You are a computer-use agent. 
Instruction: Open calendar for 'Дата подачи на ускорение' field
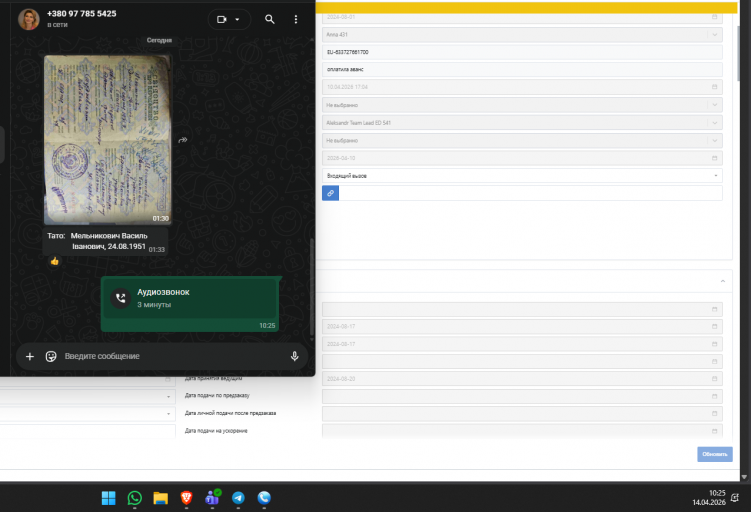click(714, 431)
